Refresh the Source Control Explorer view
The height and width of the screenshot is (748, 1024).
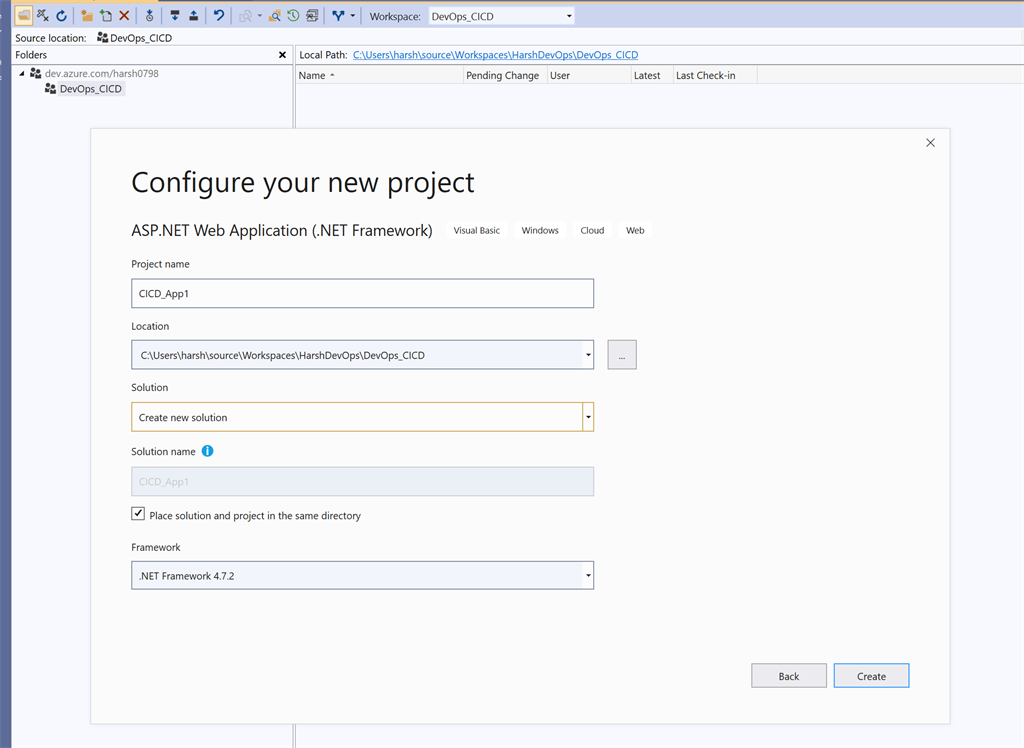coord(62,15)
